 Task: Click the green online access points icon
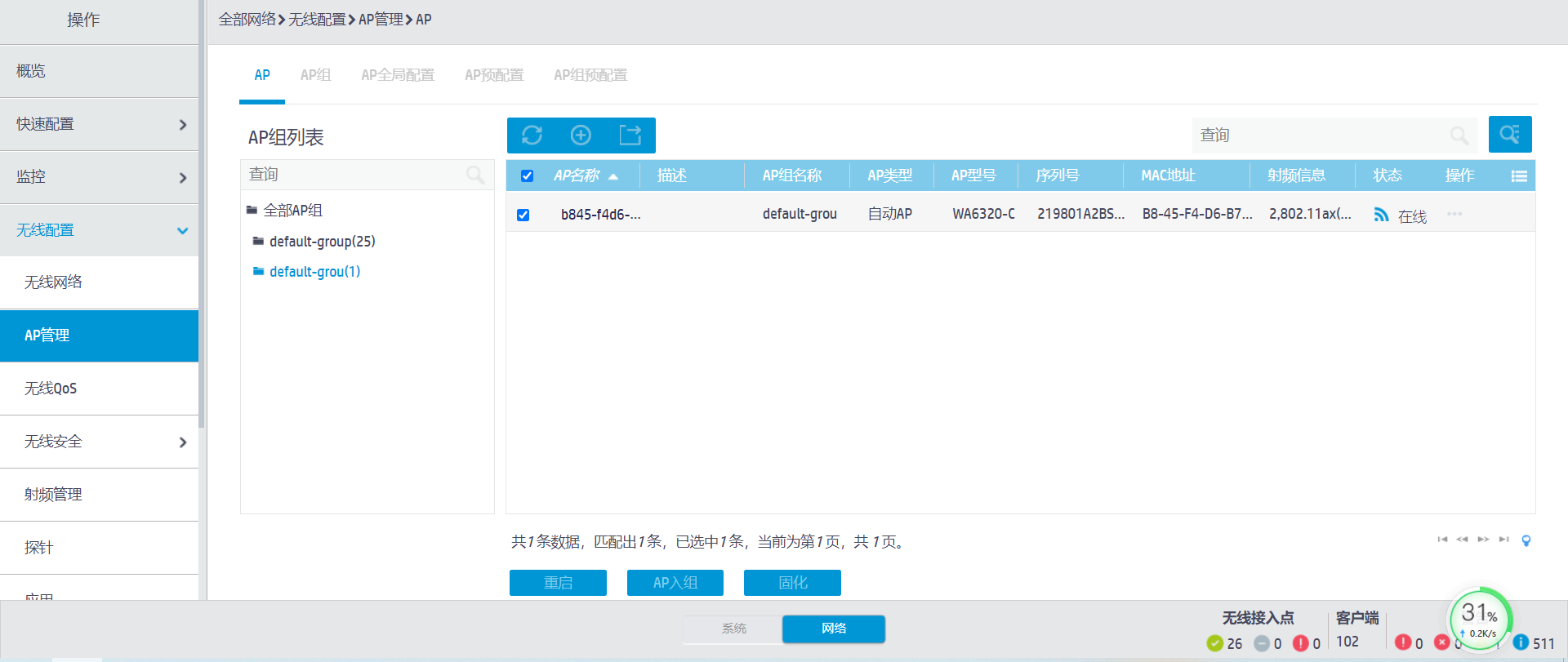pyautogui.click(x=1214, y=643)
